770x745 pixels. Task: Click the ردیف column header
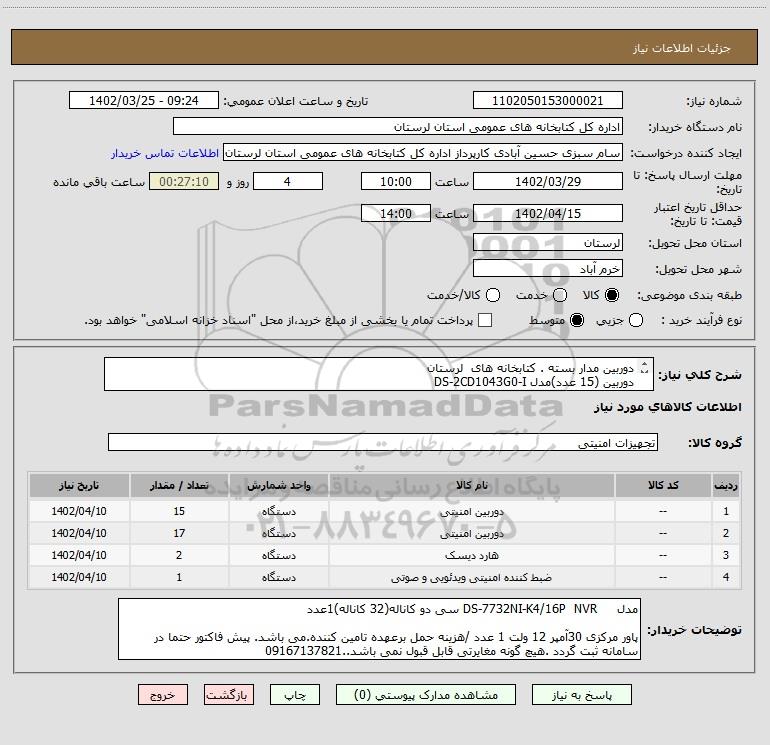point(726,485)
